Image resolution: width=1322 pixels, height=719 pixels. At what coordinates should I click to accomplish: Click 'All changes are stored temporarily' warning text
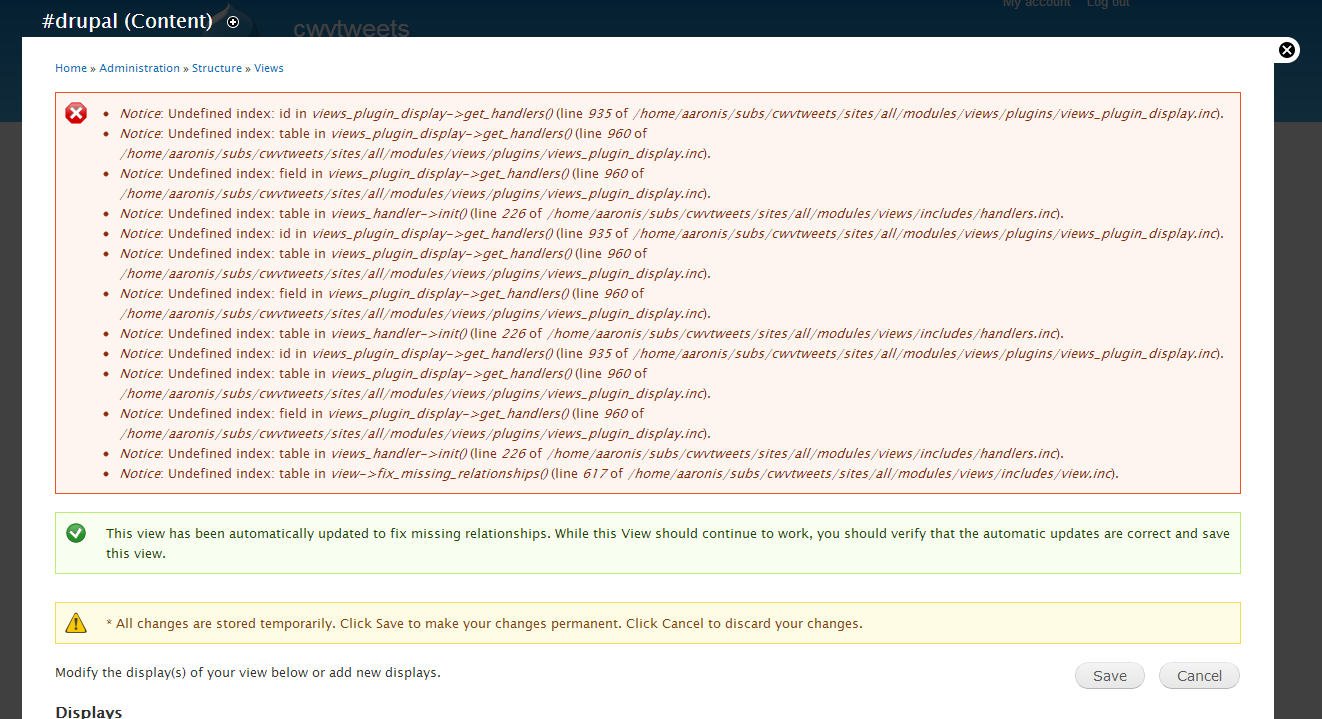coord(484,623)
